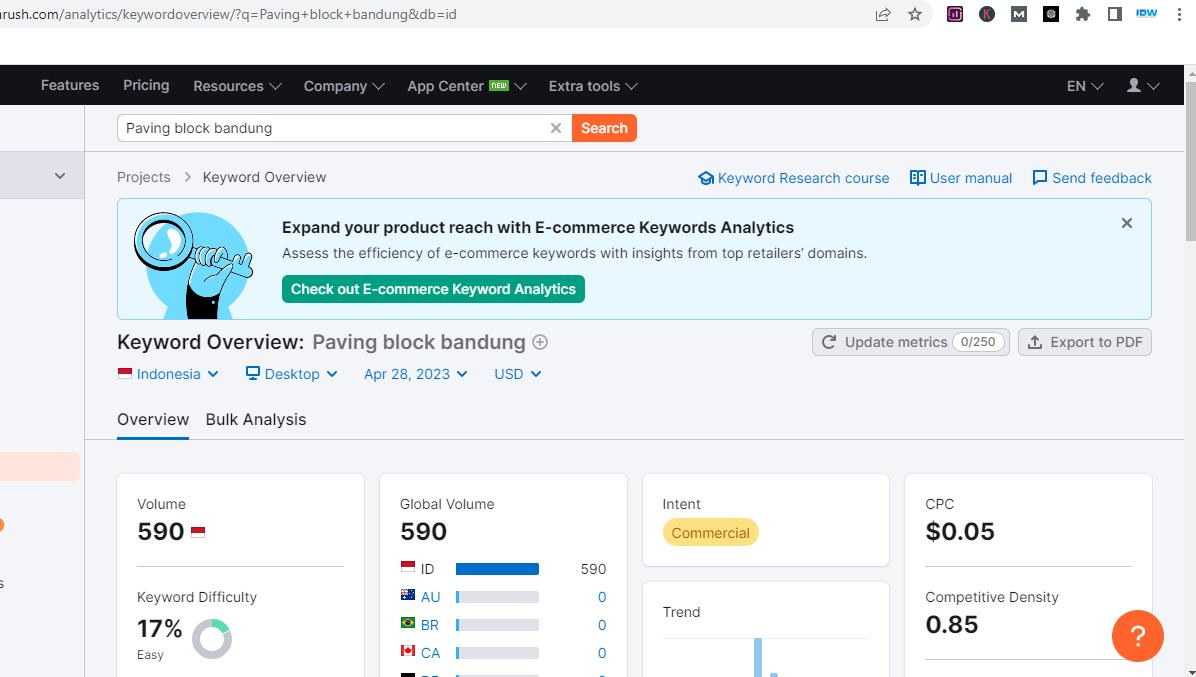Viewport: 1196px width, 677px height.
Task: Click the ID country link in Global Volume
Action: 427,569
